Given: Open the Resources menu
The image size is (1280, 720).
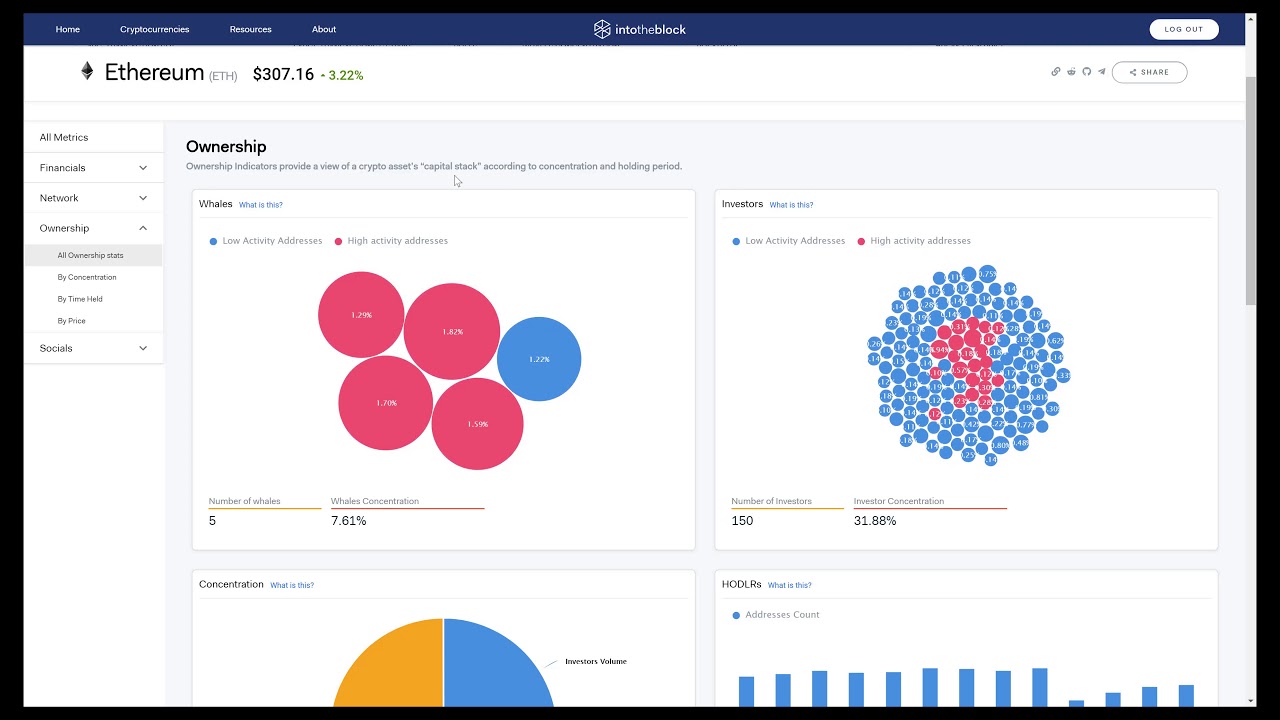Looking at the screenshot, I should coord(250,29).
